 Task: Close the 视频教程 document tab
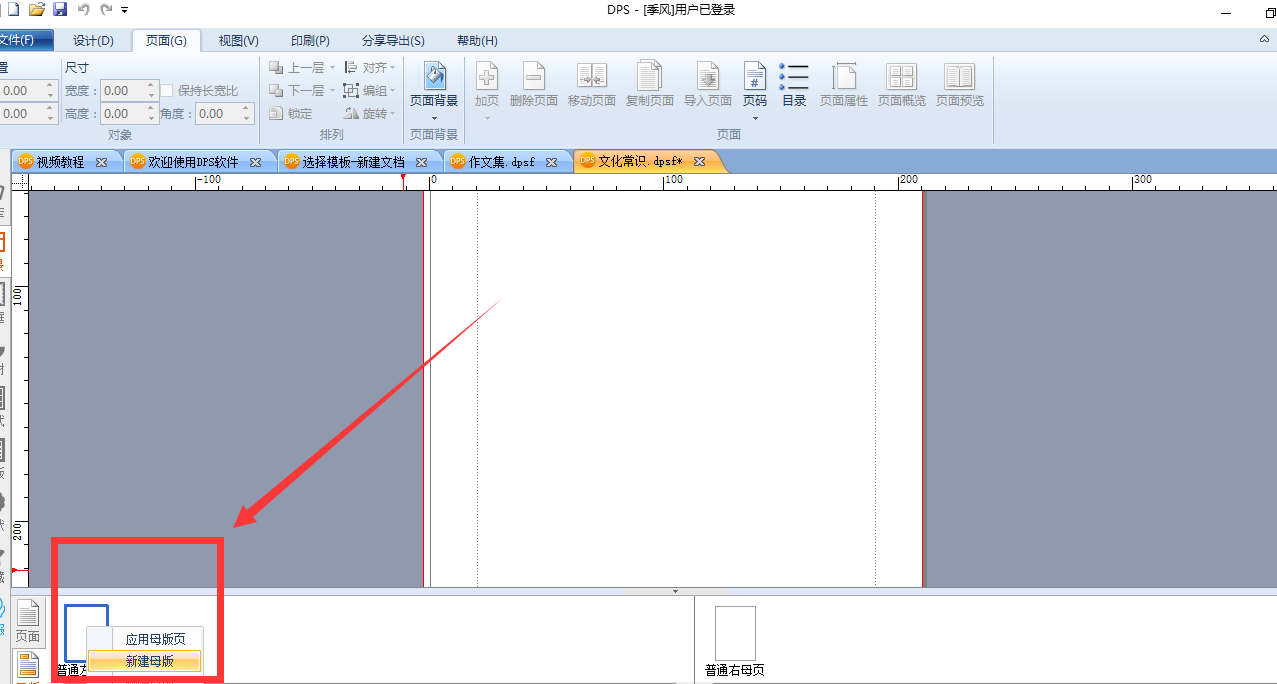(101, 162)
